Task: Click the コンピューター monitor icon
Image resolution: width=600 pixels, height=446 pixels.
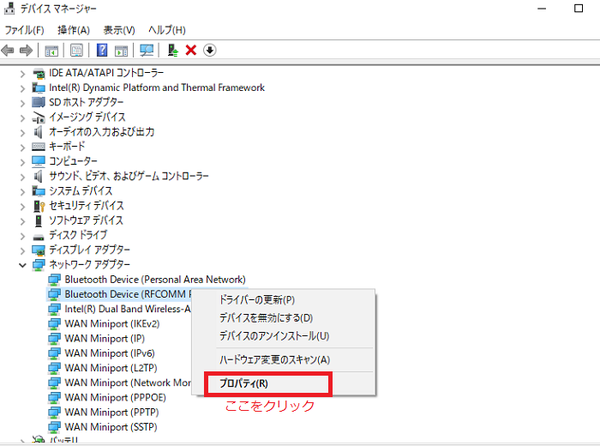Action: pyautogui.click(x=39, y=161)
